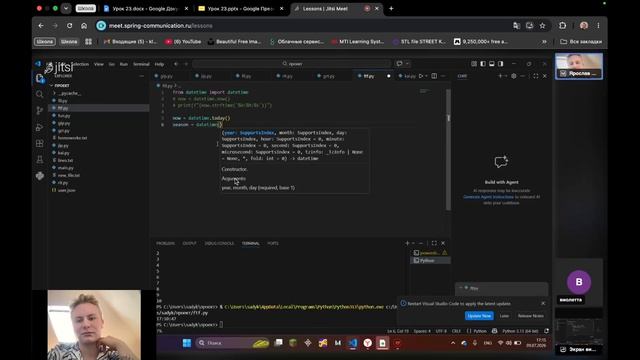Switch to the Output panel tab

point(189,243)
